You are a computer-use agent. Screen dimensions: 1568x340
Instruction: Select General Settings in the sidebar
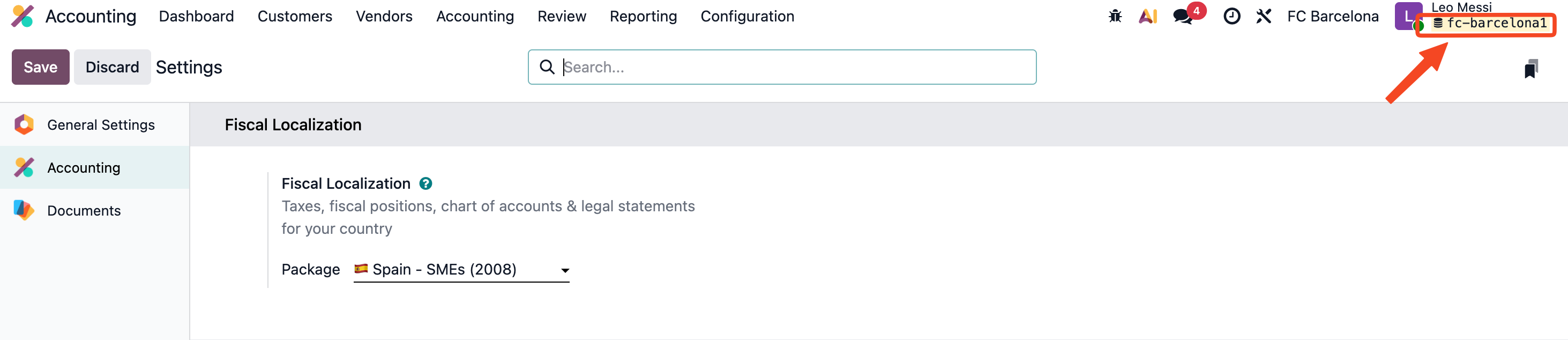tap(100, 125)
